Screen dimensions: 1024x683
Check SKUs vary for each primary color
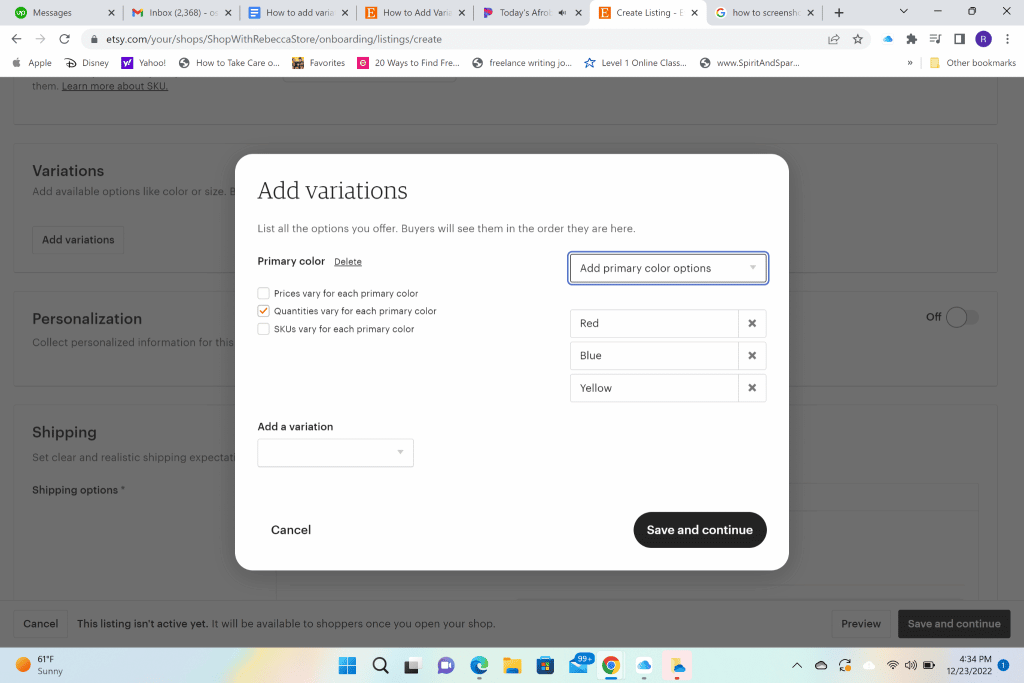coord(263,328)
